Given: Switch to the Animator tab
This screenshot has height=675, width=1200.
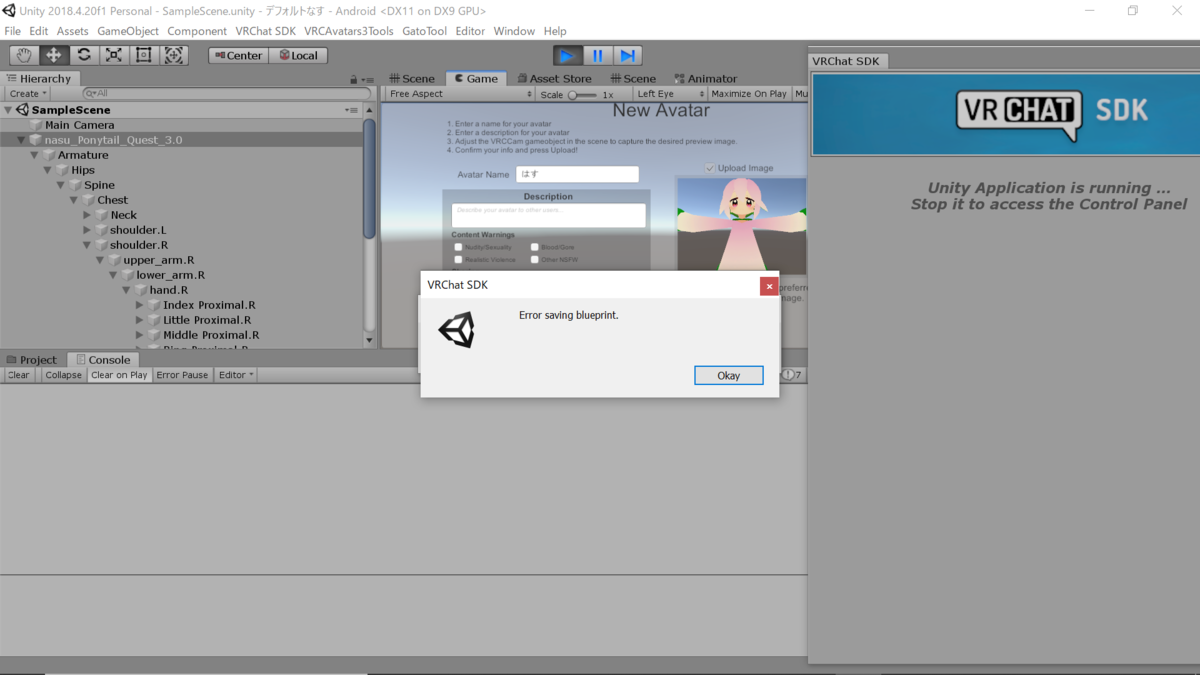Looking at the screenshot, I should pyautogui.click(x=706, y=79).
